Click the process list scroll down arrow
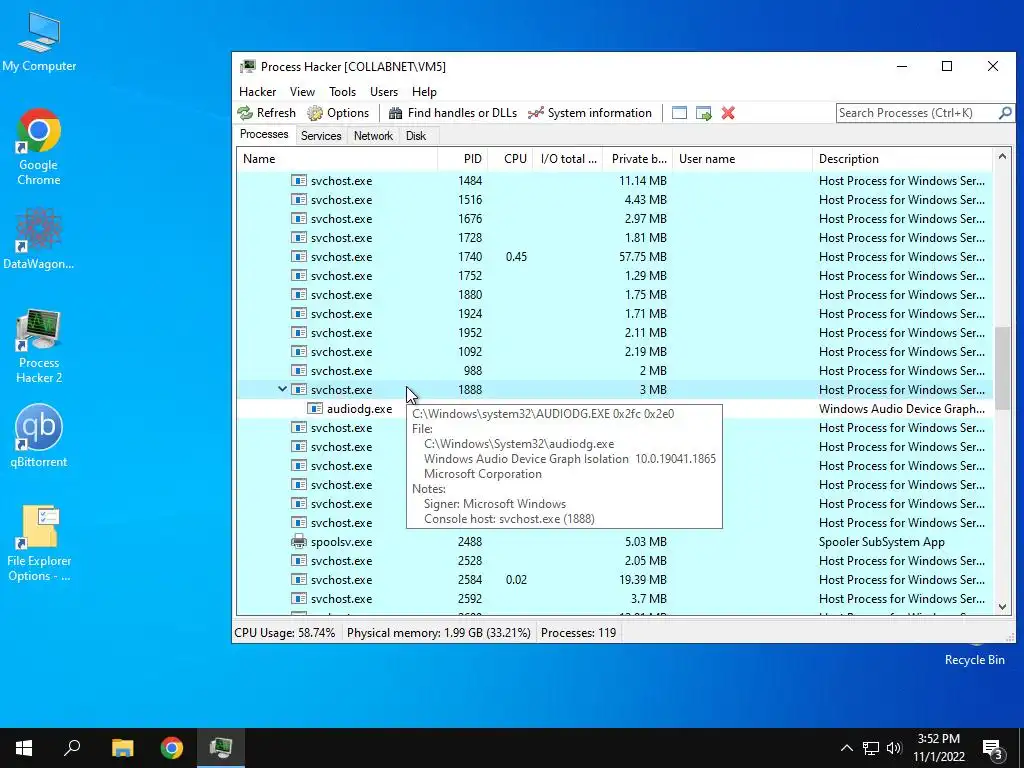 point(1002,607)
